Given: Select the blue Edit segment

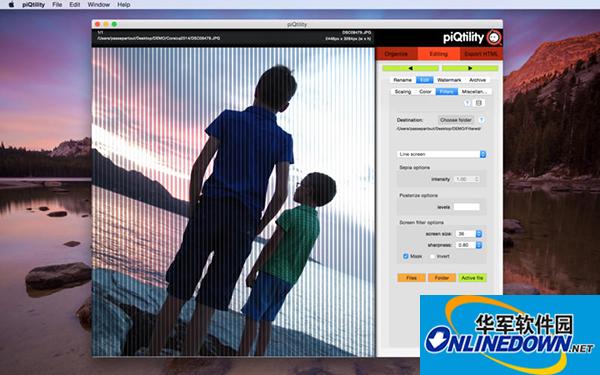Looking at the screenshot, I should click(x=424, y=80).
